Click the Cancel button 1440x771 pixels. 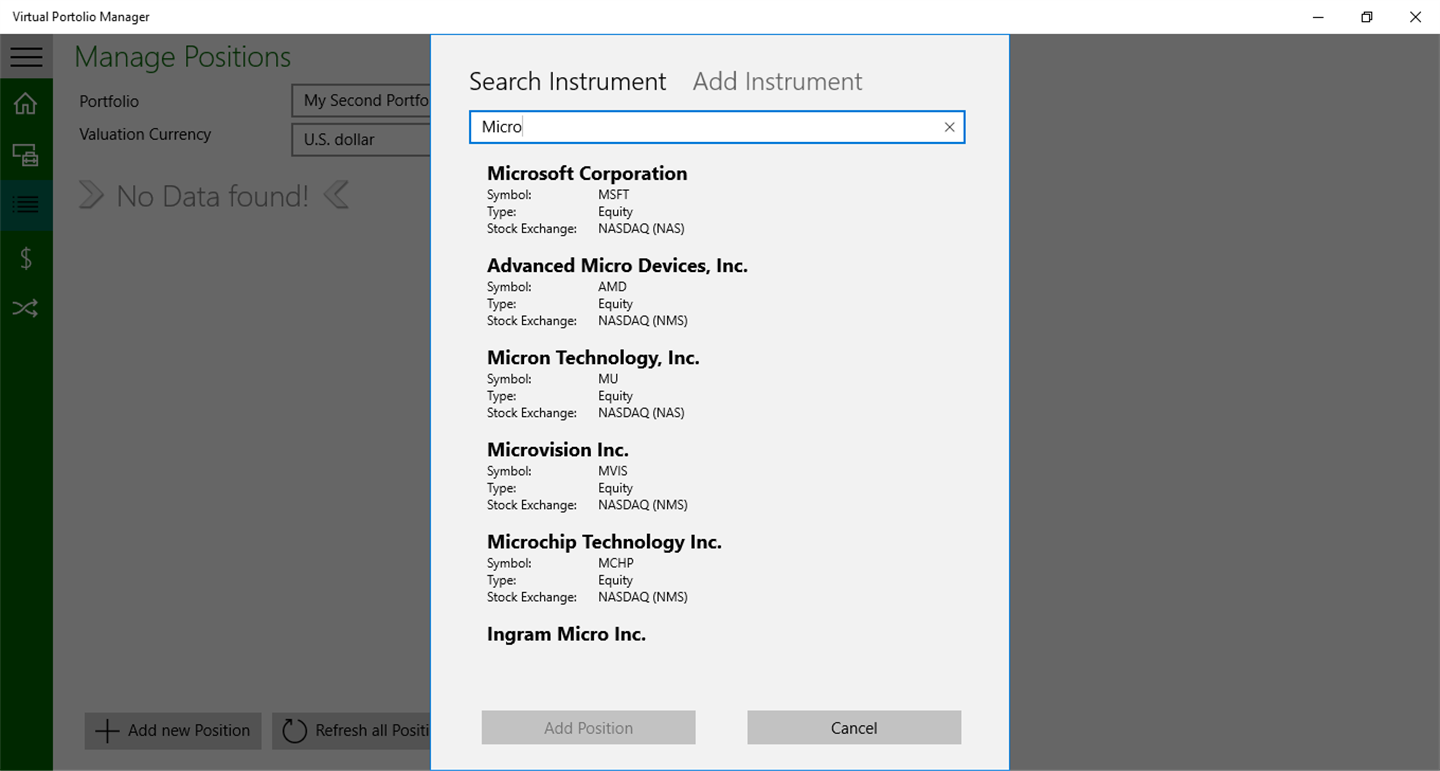click(853, 728)
